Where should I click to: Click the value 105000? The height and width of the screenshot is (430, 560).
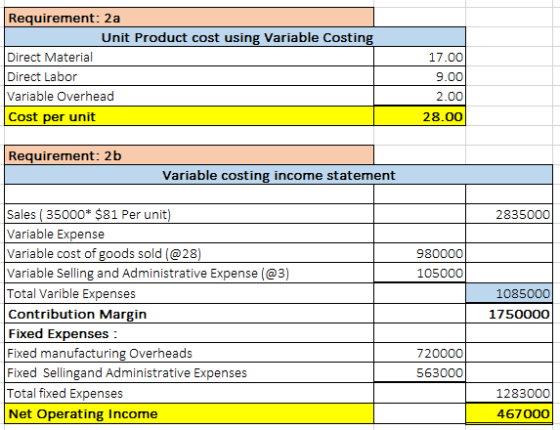(x=420, y=273)
